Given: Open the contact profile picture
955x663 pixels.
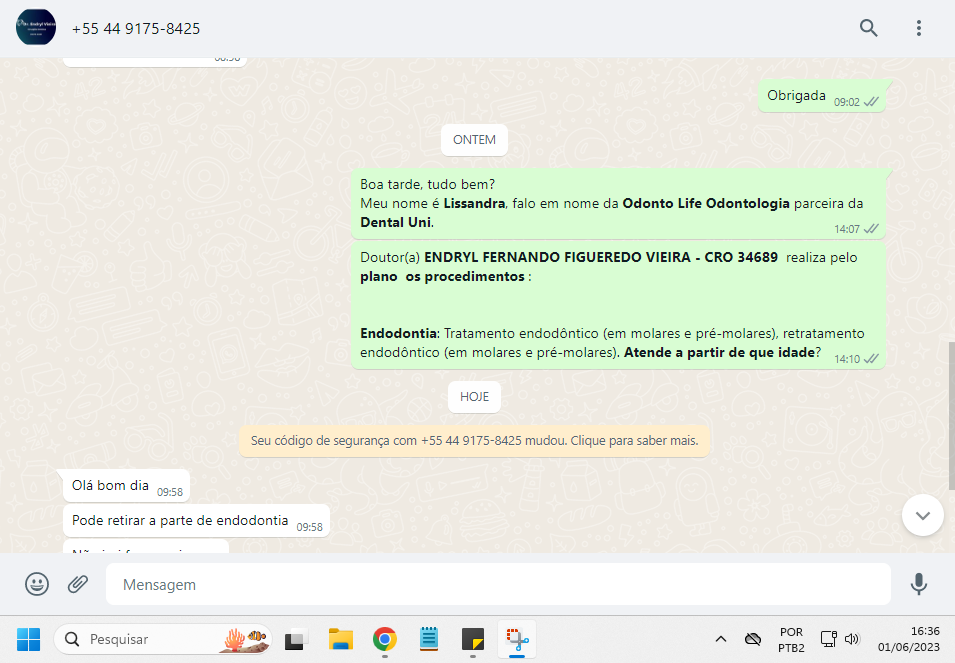Looking at the screenshot, I should point(36,27).
